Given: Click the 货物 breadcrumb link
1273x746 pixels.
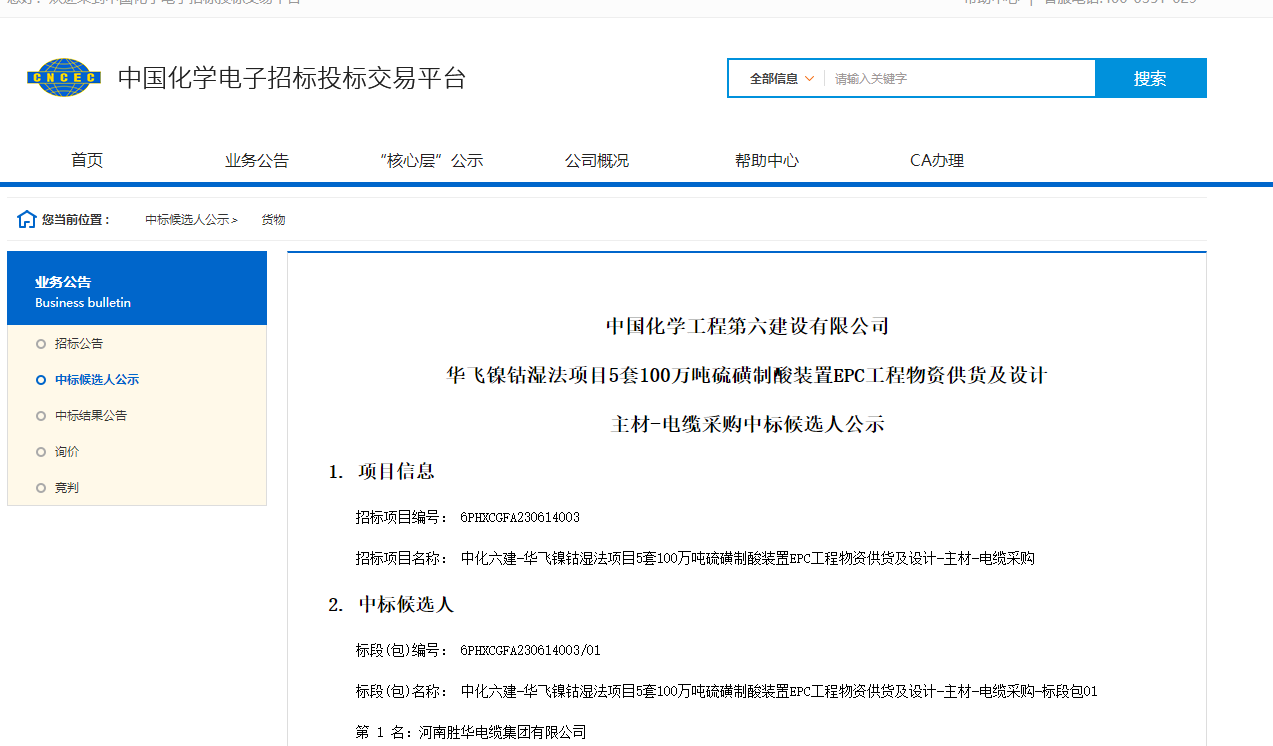Looking at the screenshot, I should (x=273, y=219).
